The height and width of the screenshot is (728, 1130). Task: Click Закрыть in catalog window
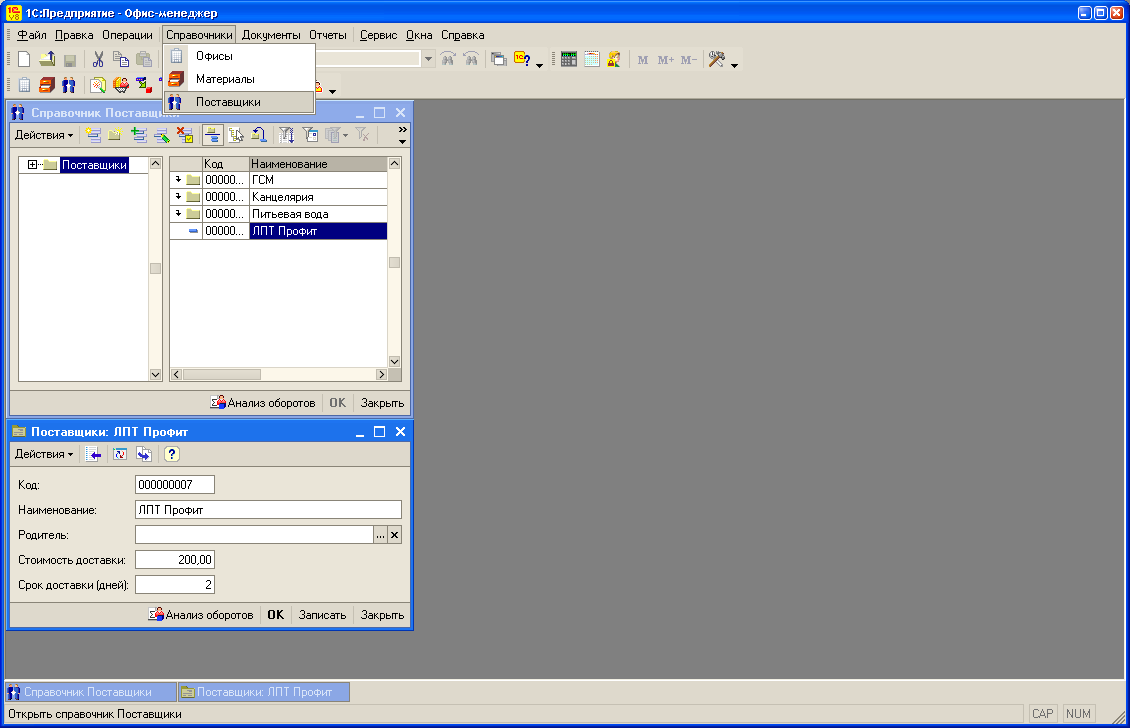[x=382, y=403]
